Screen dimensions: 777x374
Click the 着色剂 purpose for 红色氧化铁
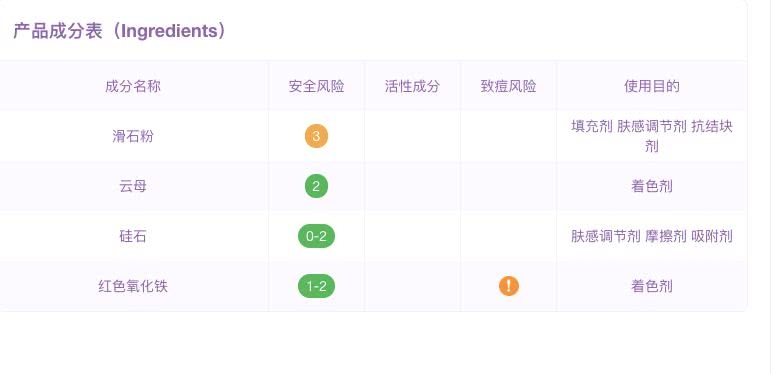coord(652,286)
